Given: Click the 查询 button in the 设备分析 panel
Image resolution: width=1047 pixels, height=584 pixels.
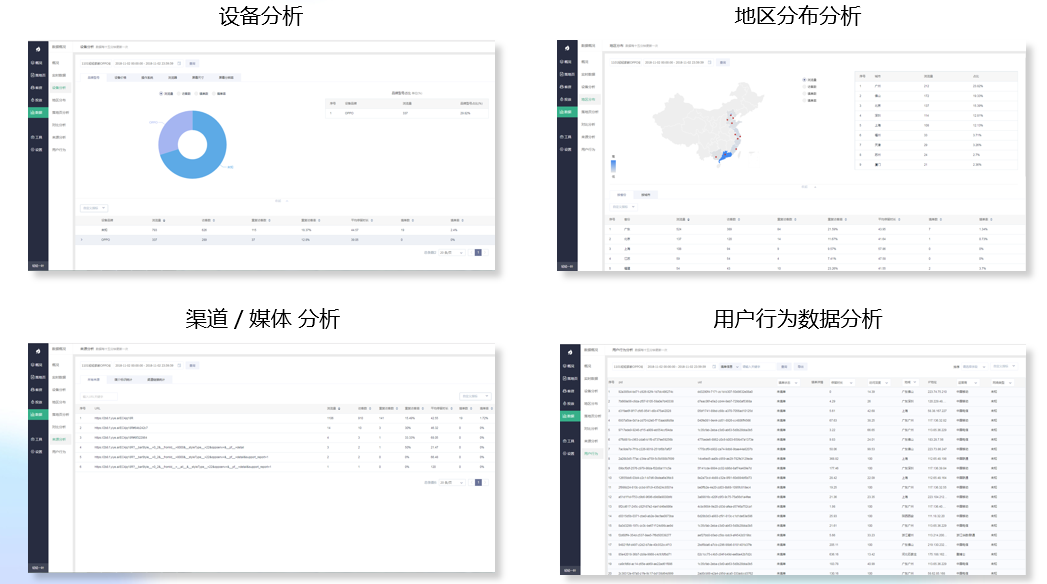Looking at the screenshot, I should (x=193, y=63).
